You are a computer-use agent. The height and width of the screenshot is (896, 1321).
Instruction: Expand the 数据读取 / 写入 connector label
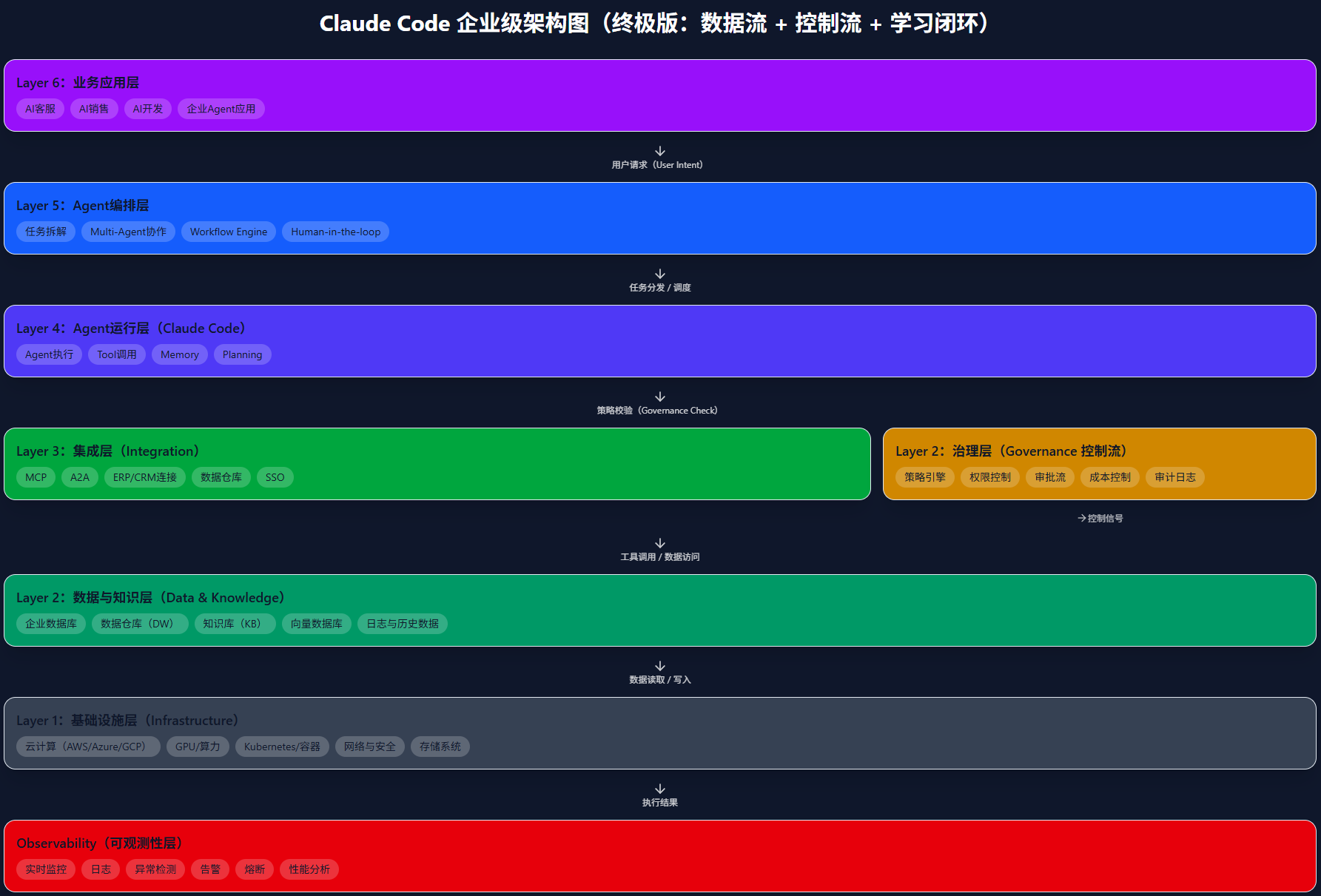click(x=659, y=672)
